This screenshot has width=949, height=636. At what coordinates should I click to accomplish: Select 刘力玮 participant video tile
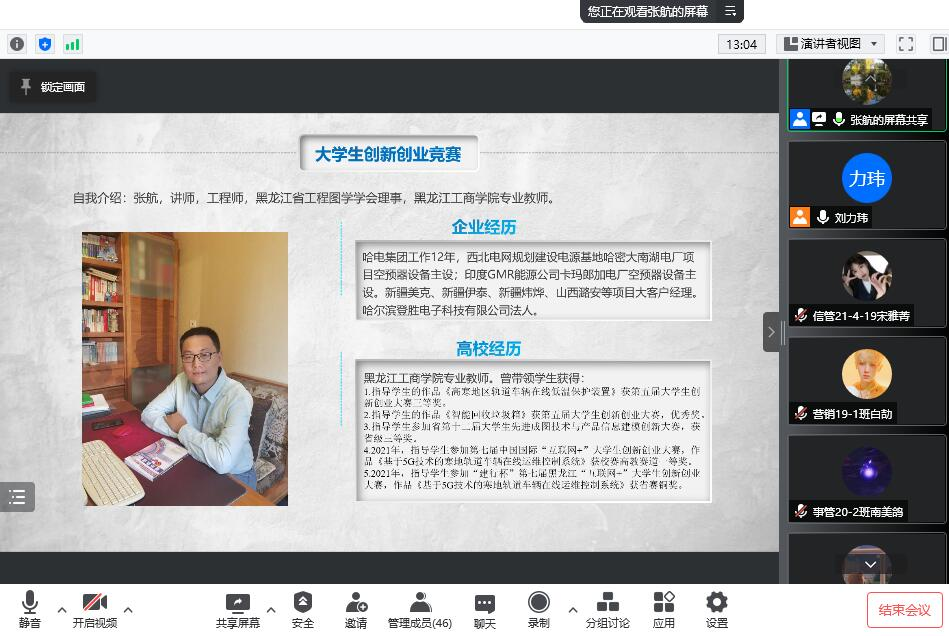866,184
